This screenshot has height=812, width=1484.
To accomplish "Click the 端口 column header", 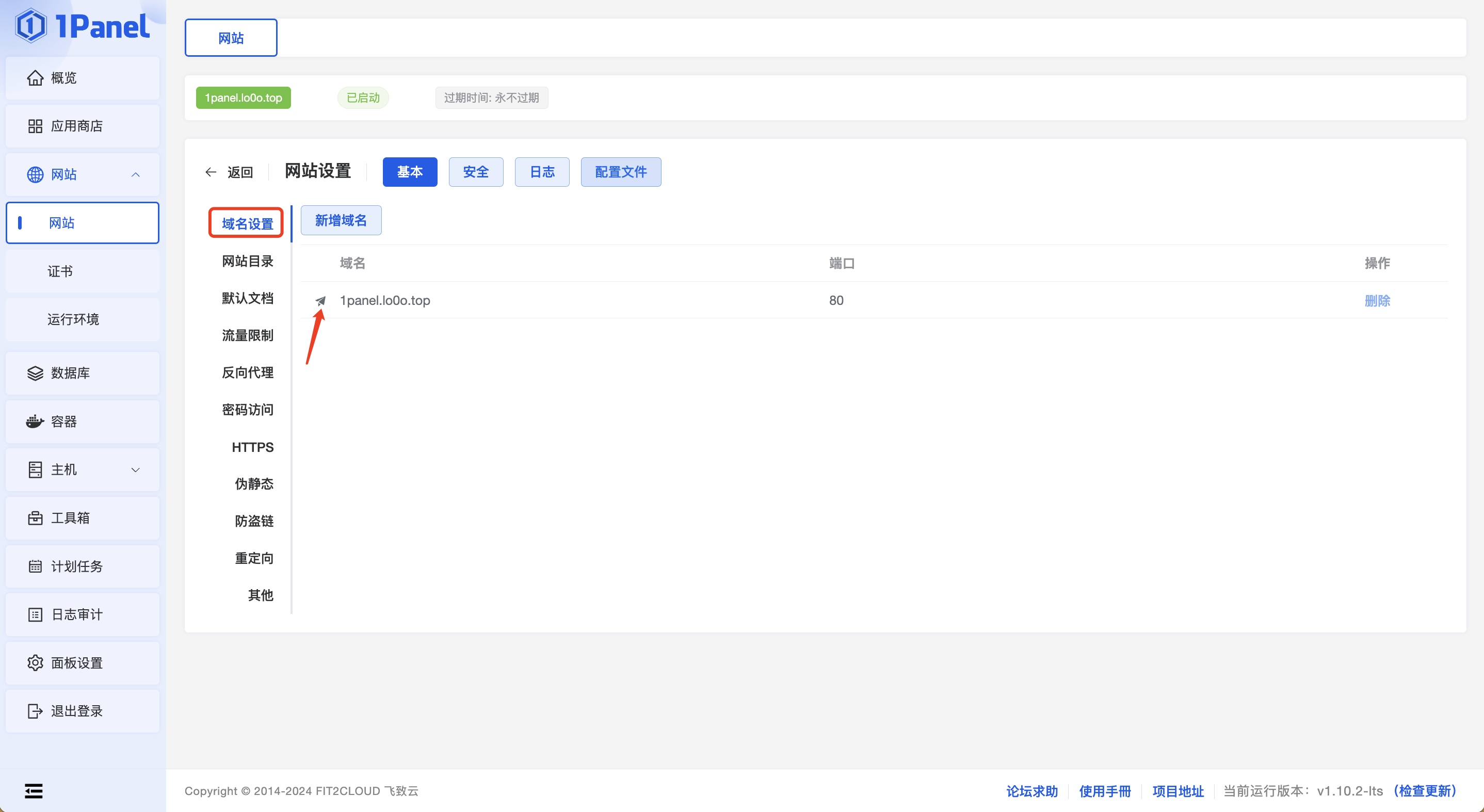I will pyautogui.click(x=842, y=263).
